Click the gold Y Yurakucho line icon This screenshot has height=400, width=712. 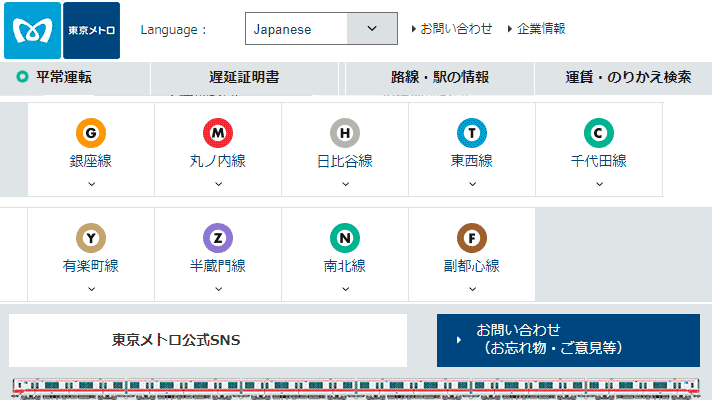pos(91,238)
